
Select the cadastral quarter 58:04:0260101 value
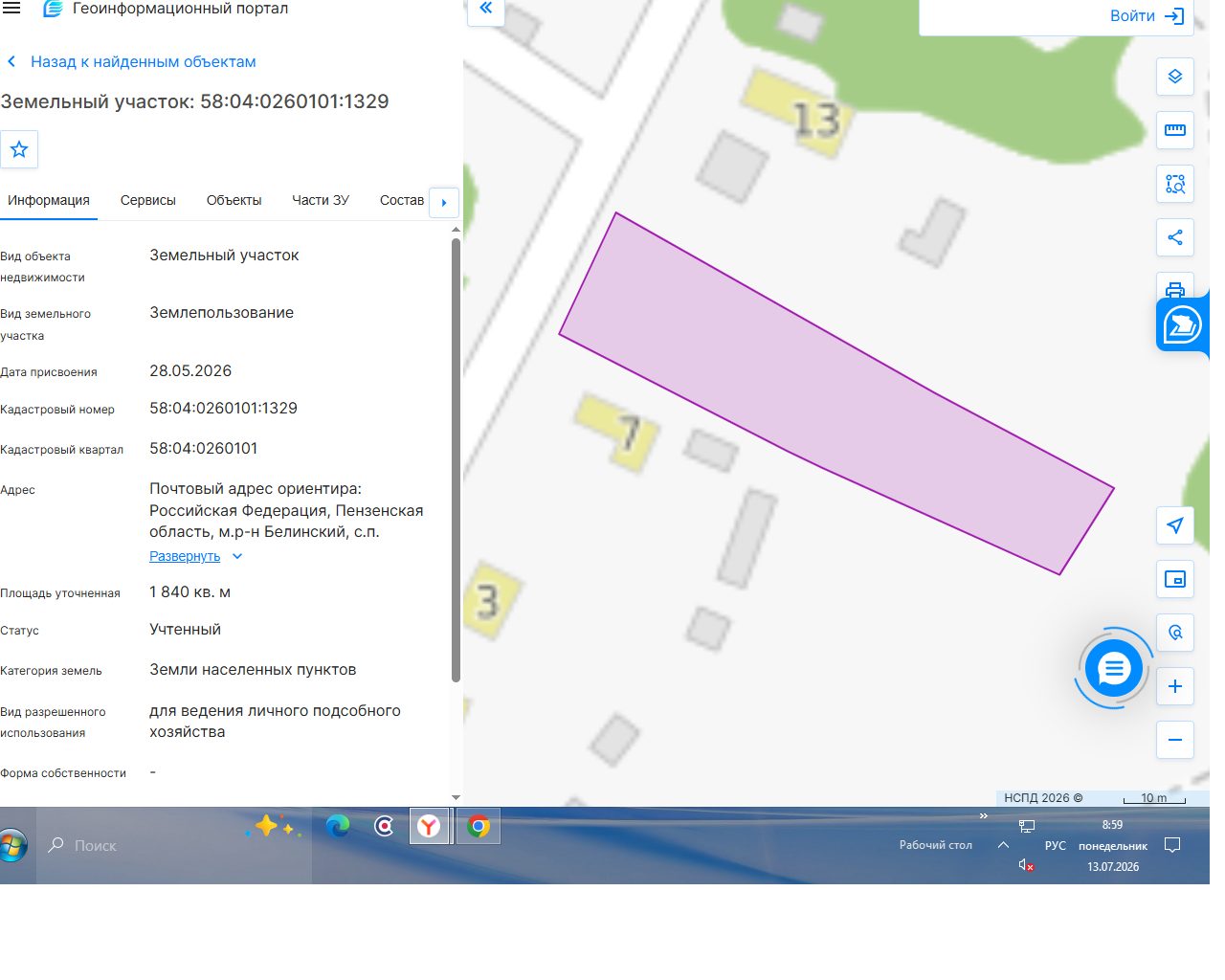tap(203, 449)
